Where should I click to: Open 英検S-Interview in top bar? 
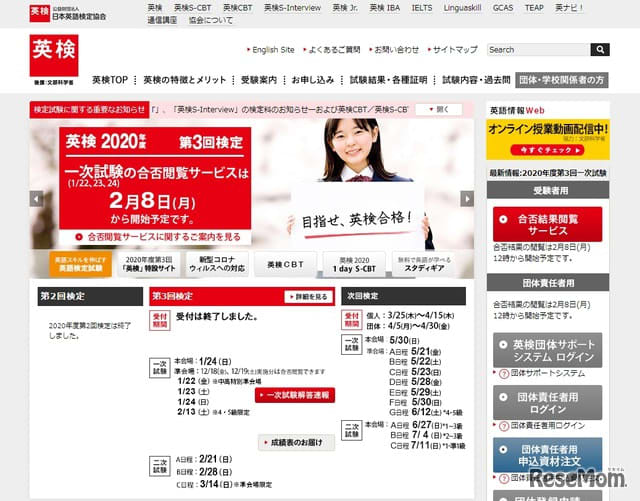tap(292, 8)
